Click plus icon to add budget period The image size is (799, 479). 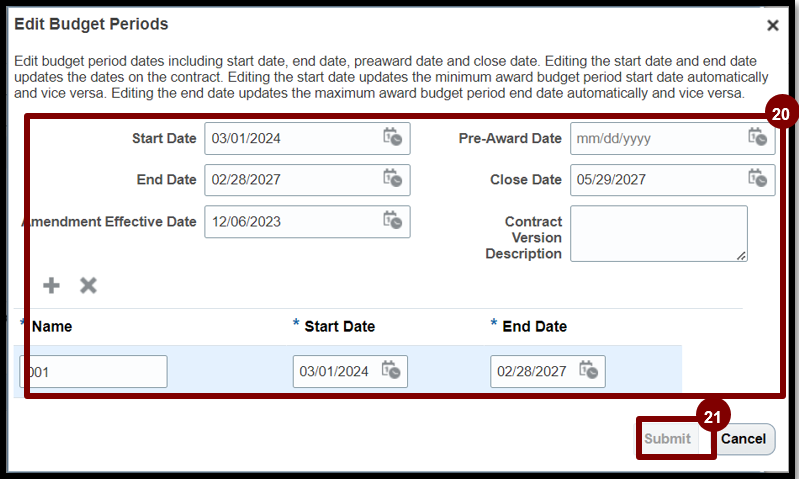tap(52, 286)
